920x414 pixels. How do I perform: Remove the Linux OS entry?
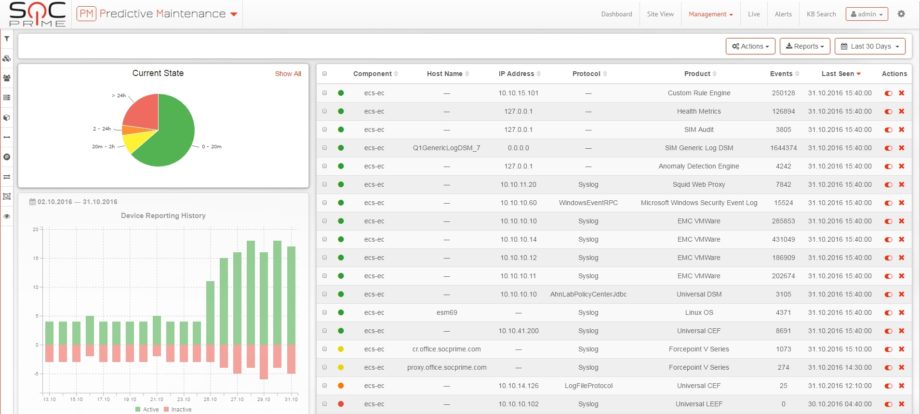point(901,313)
